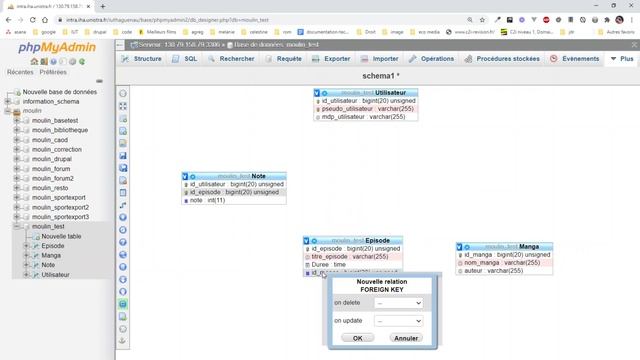This screenshot has width=640, height=360.
Task: Click the create table icon in designer toolbar
Action: 123,193
